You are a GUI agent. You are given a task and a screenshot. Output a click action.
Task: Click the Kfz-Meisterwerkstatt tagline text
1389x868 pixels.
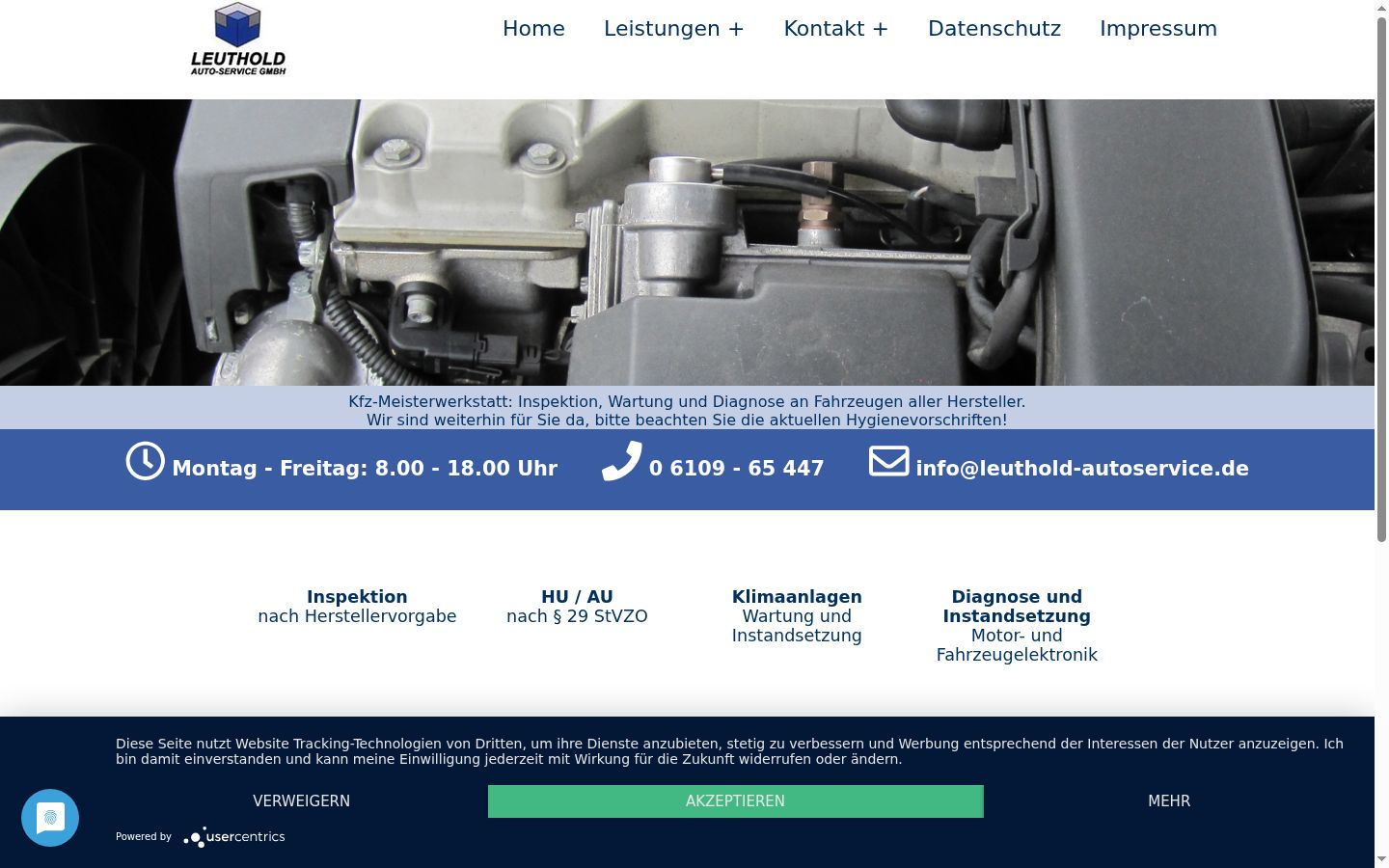[687, 402]
